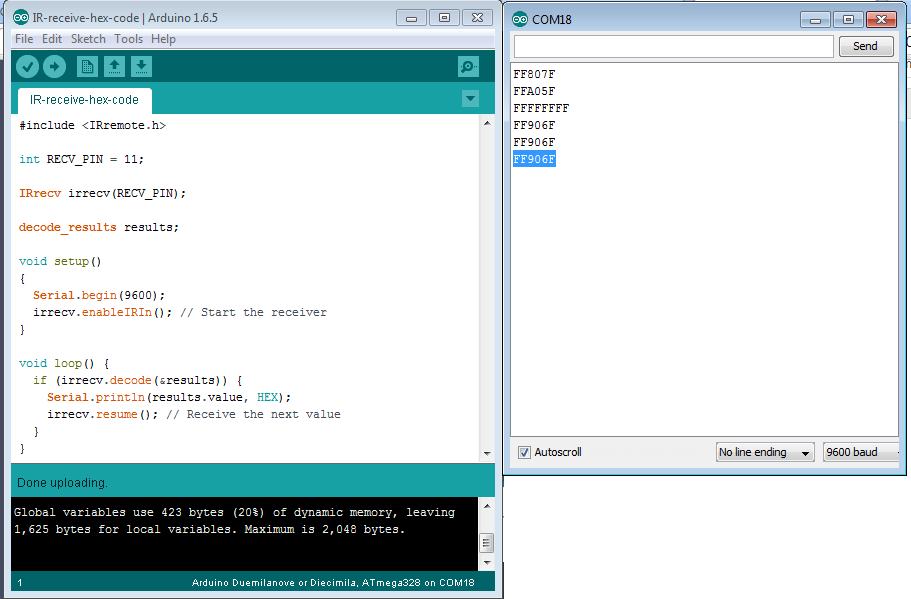This screenshot has height=599, width=911.
Task: Click the int RECV_PIN = 11 line
Action: (x=81, y=159)
